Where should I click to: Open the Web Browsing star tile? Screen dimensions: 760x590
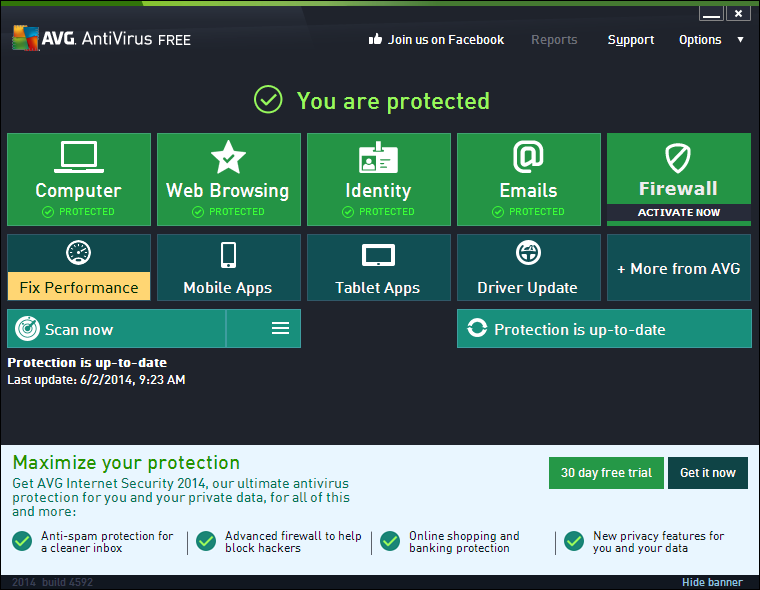coord(228,179)
